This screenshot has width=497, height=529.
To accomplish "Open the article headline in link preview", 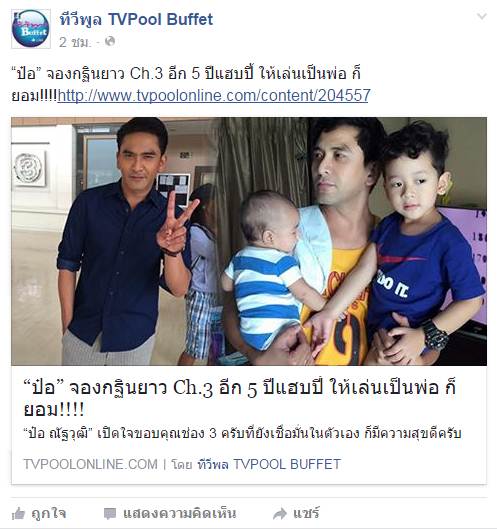I will (x=240, y=398).
